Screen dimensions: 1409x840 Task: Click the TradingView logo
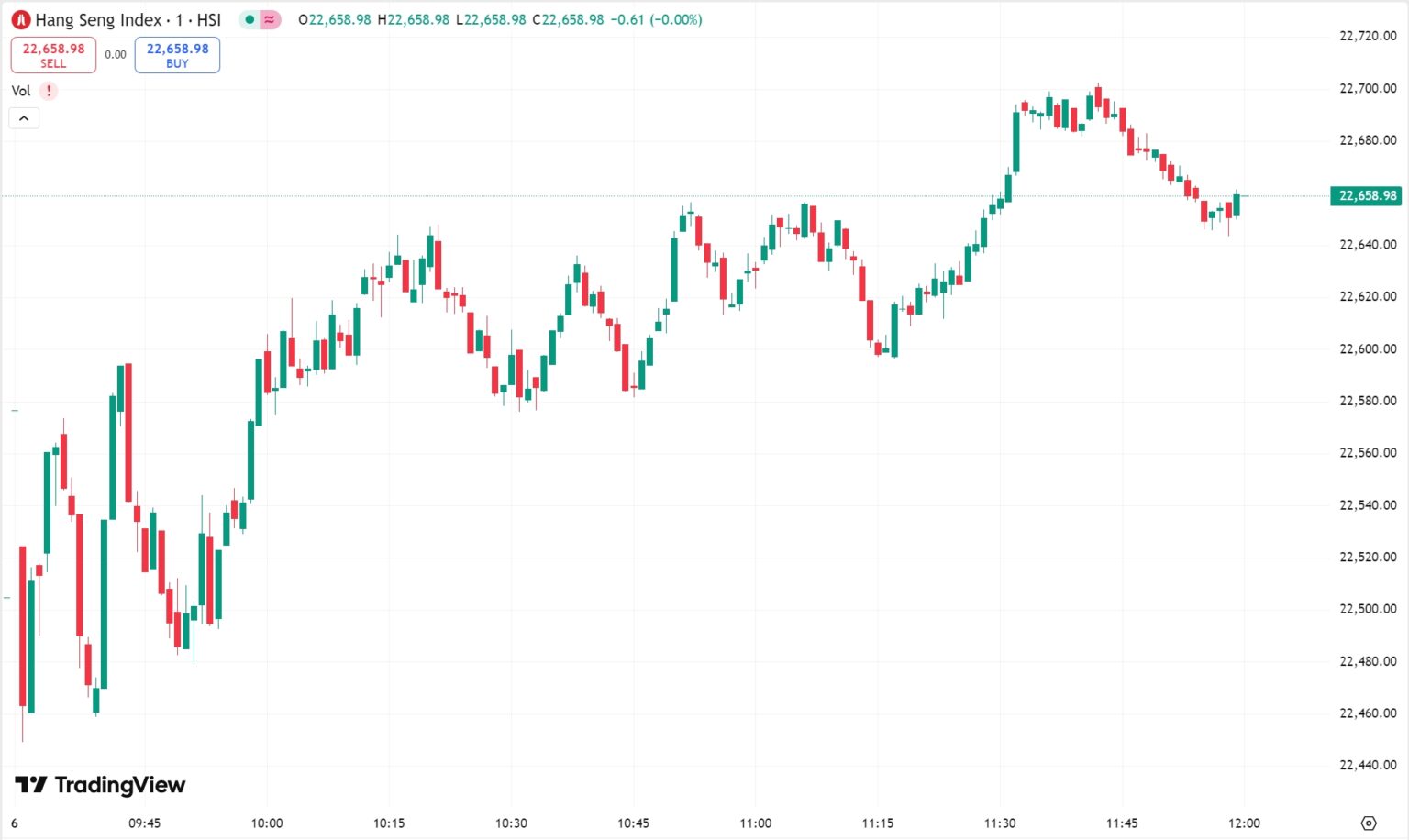pyautogui.click(x=100, y=785)
